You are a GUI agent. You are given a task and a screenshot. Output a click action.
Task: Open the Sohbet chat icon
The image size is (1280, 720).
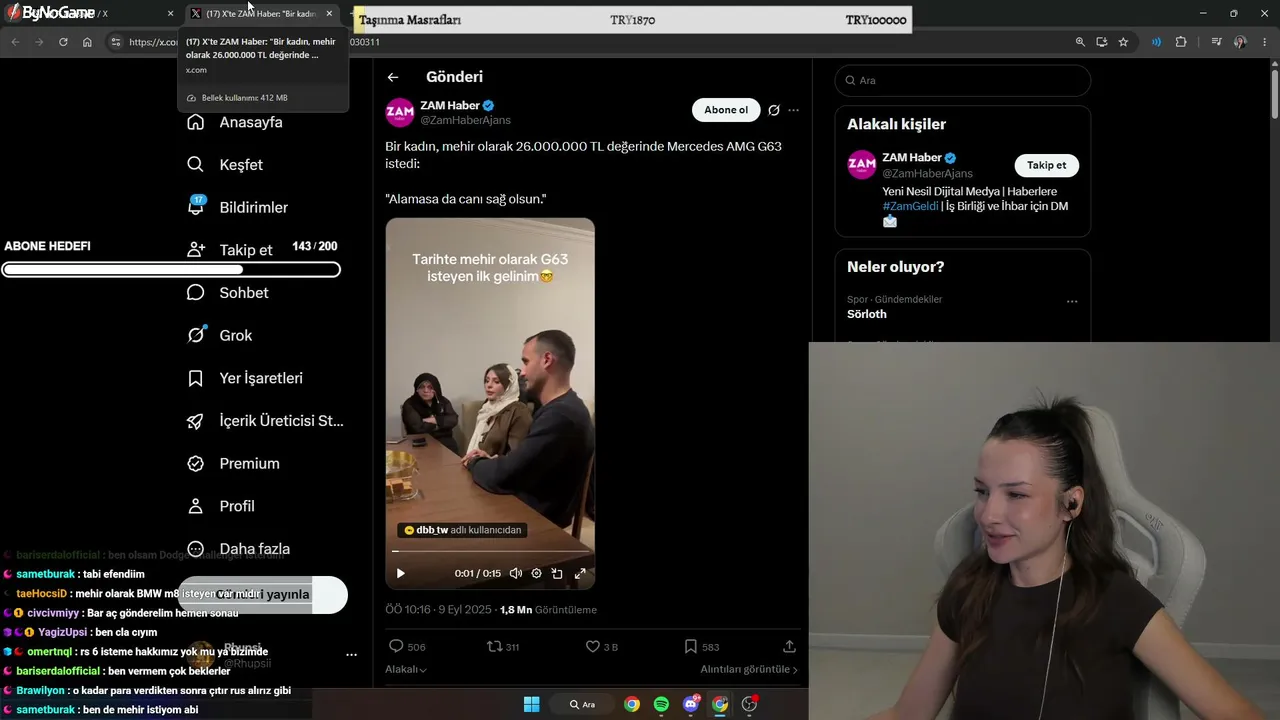click(196, 292)
